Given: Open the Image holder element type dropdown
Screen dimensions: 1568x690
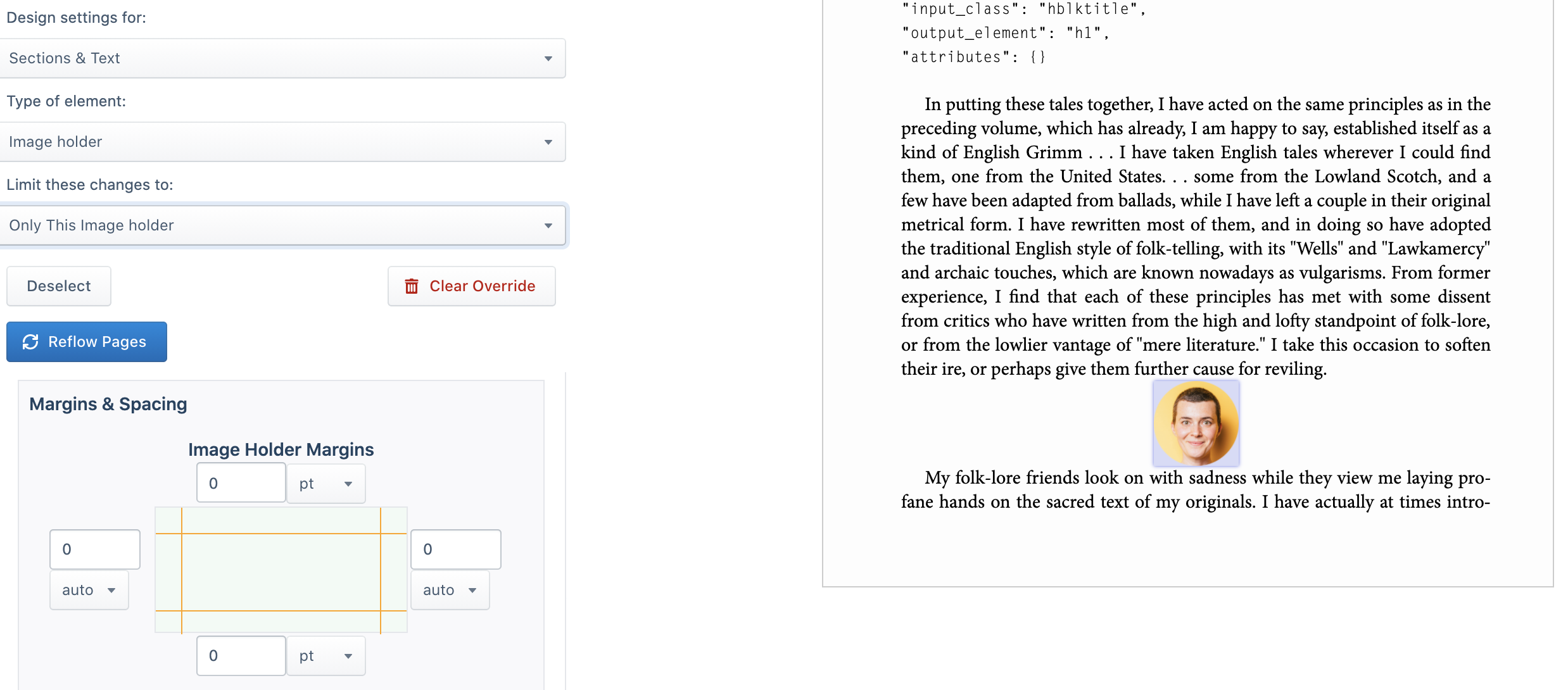Looking at the screenshot, I should [x=282, y=142].
